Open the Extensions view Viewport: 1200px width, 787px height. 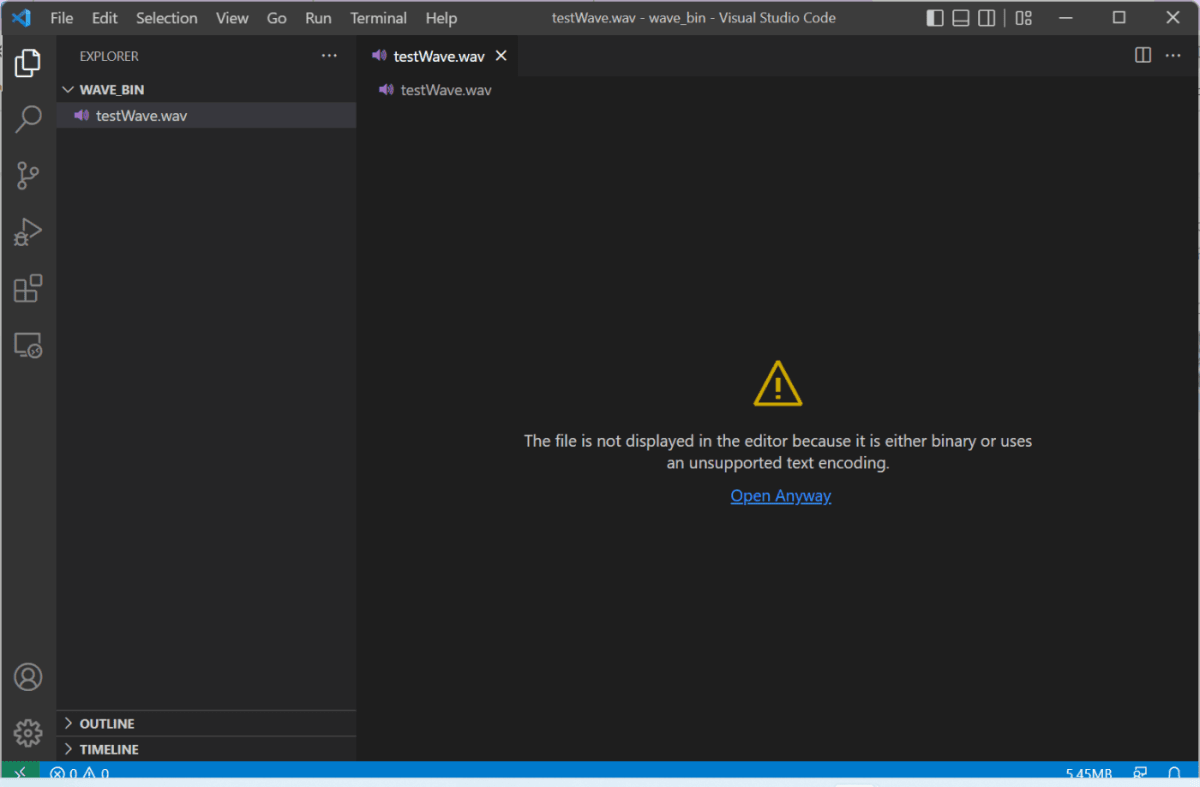coord(28,289)
